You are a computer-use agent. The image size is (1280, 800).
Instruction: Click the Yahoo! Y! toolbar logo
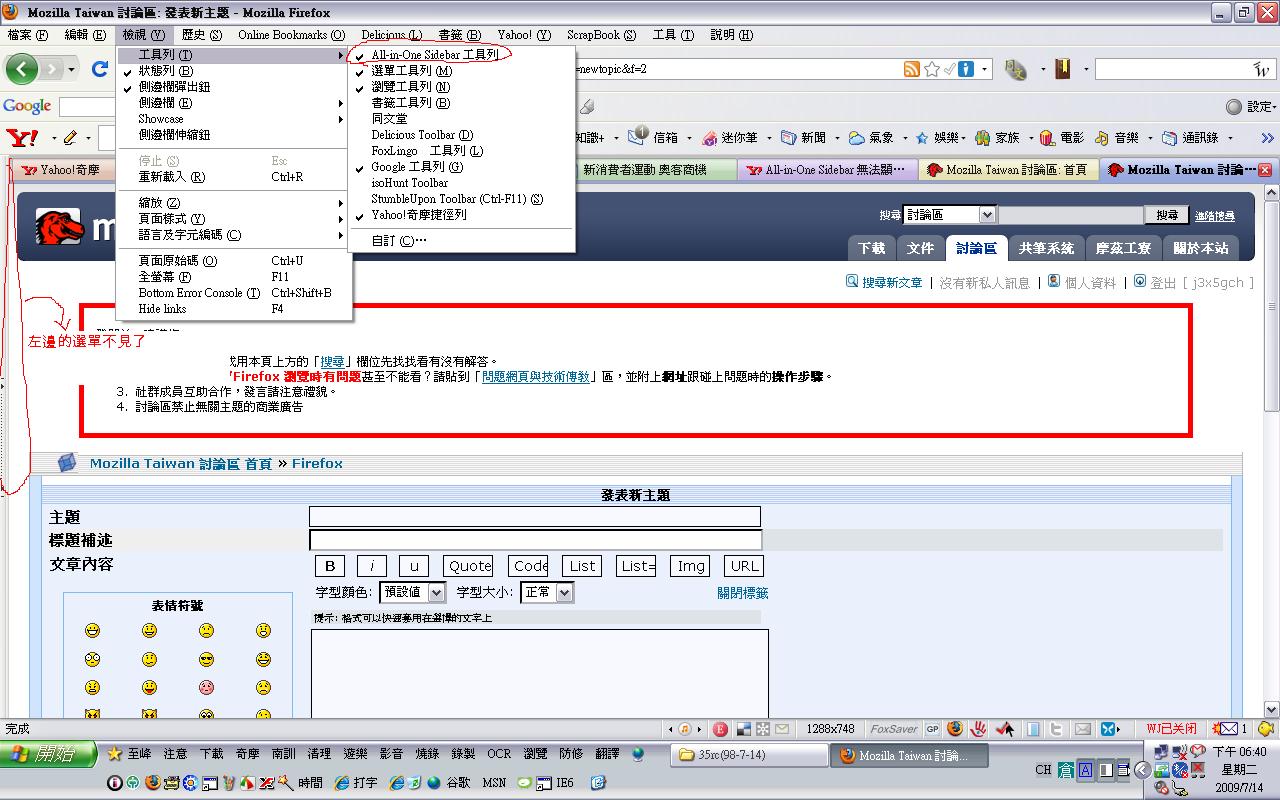click(x=21, y=138)
